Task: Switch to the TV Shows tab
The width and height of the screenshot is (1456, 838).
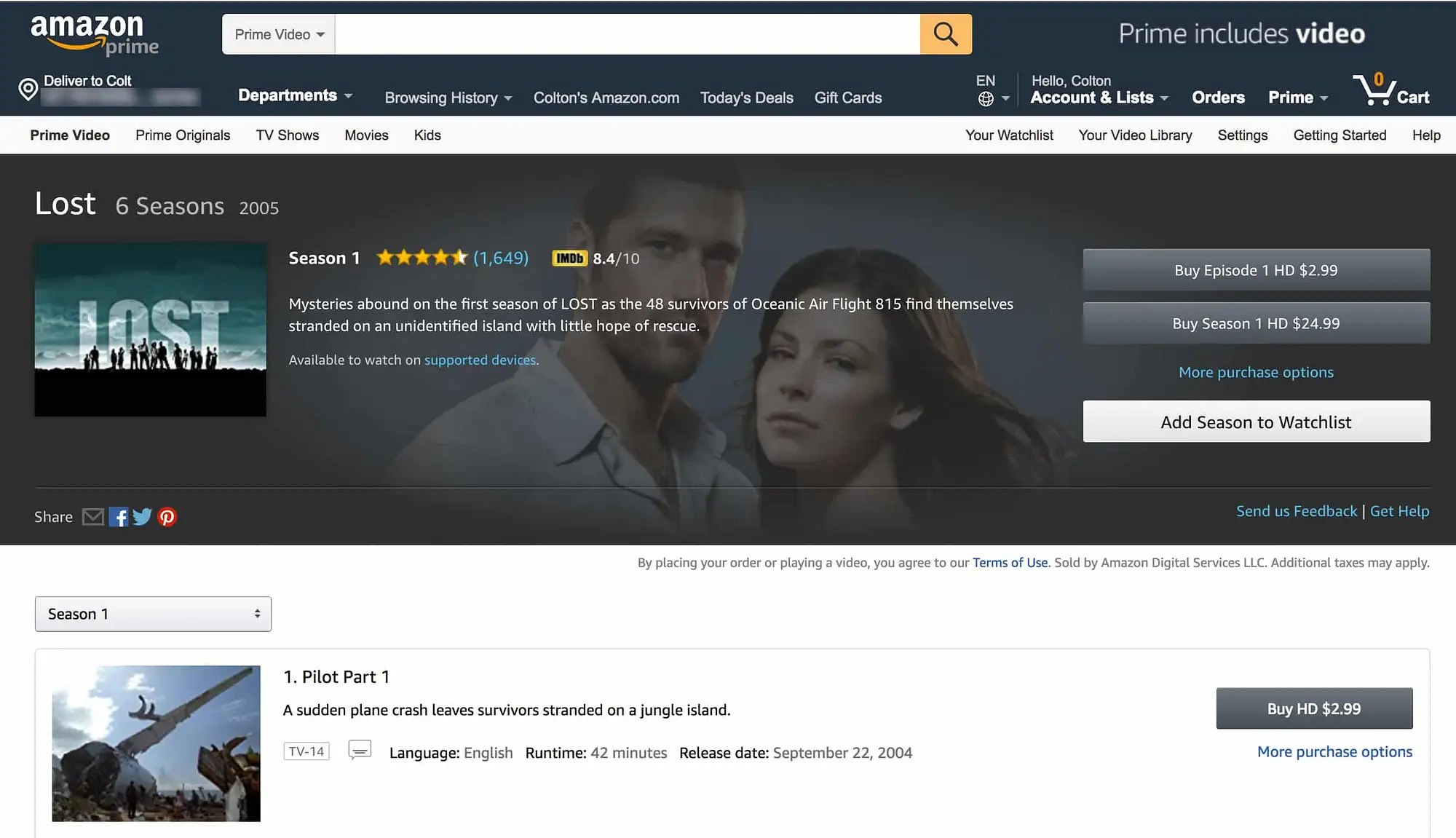Action: pos(287,135)
